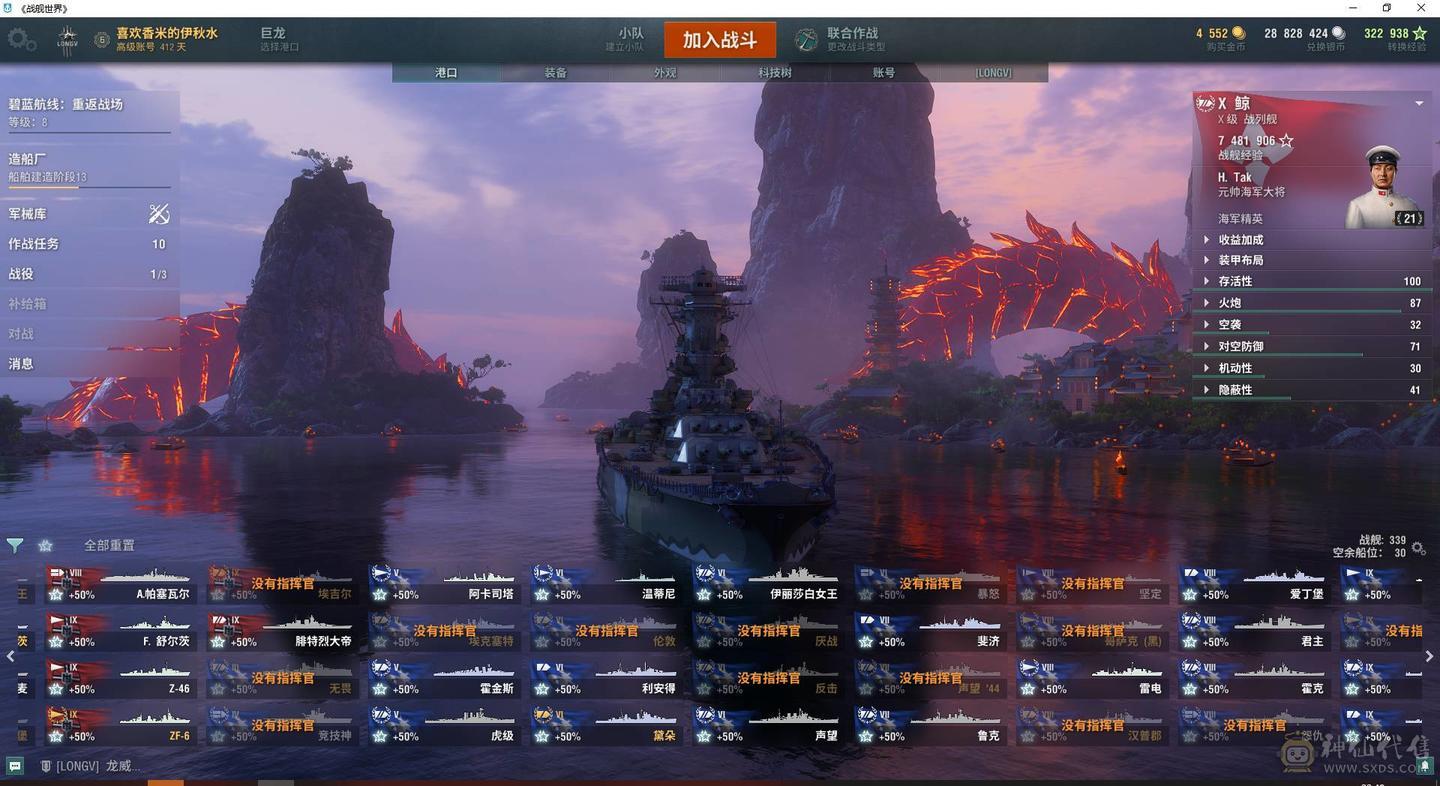Select the 阿卡司塔 ship
1440x786 pixels.
coord(443,584)
